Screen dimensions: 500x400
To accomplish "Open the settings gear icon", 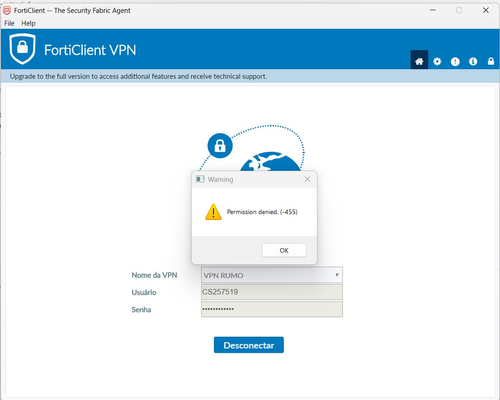I will [x=437, y=61].
